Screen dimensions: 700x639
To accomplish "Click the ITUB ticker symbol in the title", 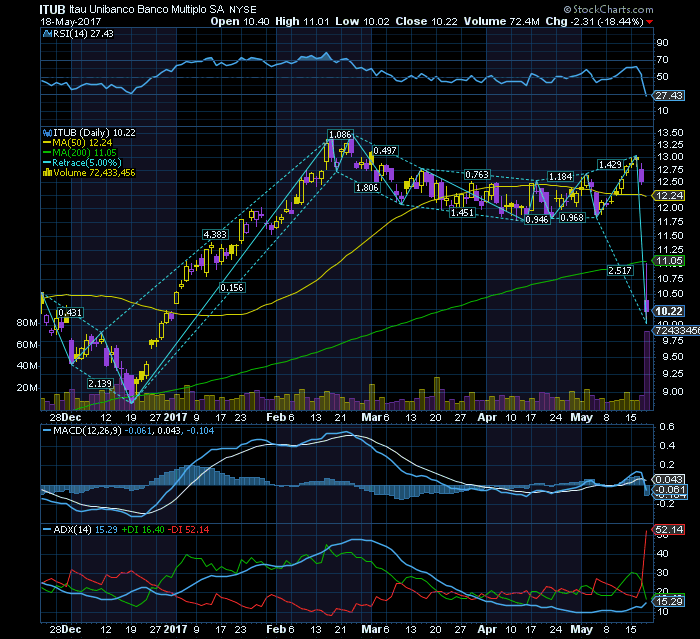I will [52, 9].
